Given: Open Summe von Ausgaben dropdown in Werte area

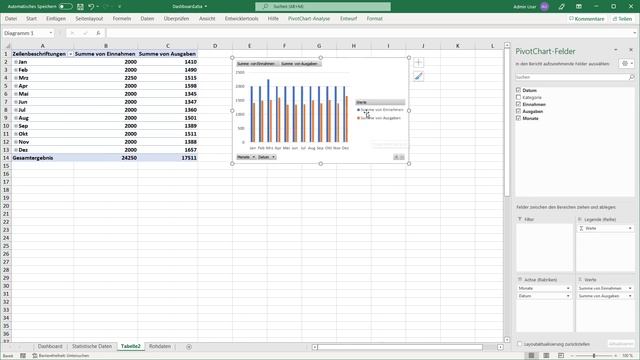Looking at the screenshot, I should coord(630,296).
